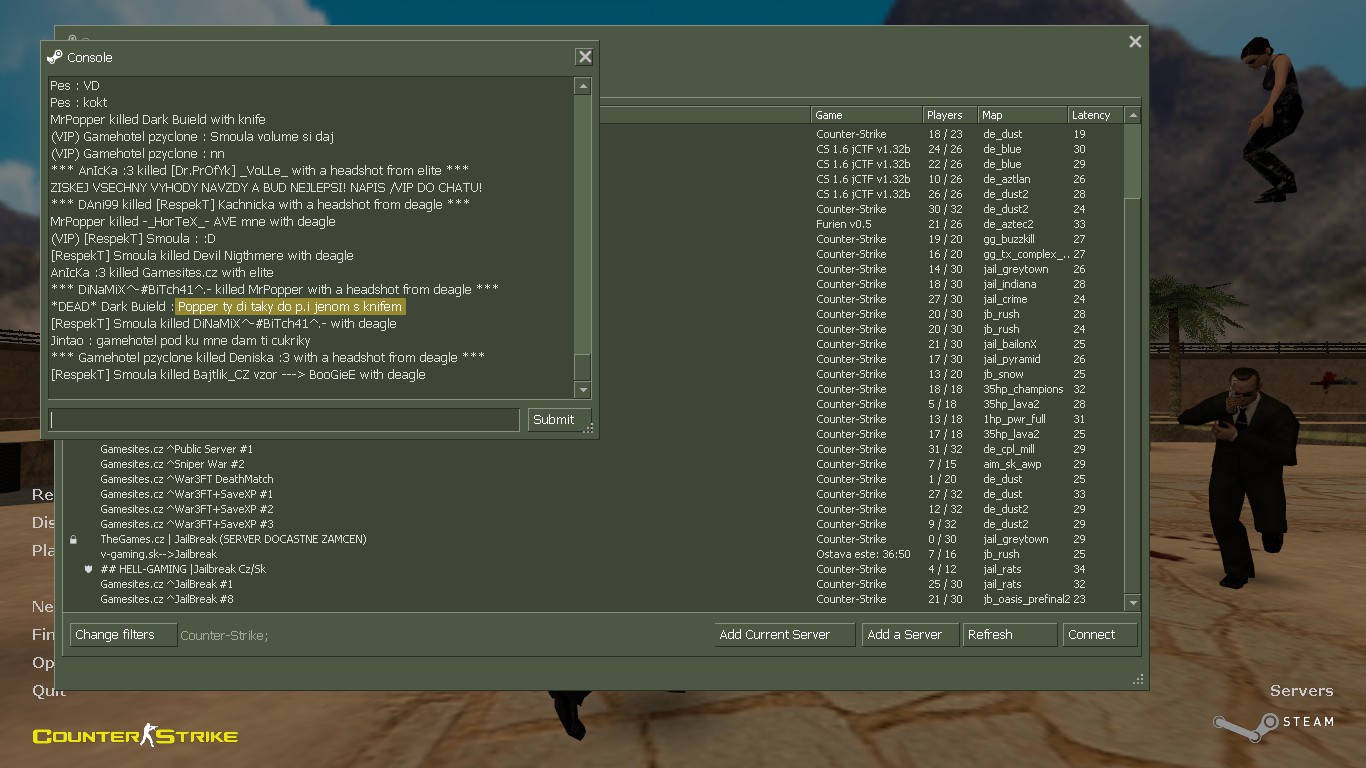This screenshot has height=768, width=1366.
Task: Click the aim_sk_awp map cell
Action: click(x=1012, y=465)
